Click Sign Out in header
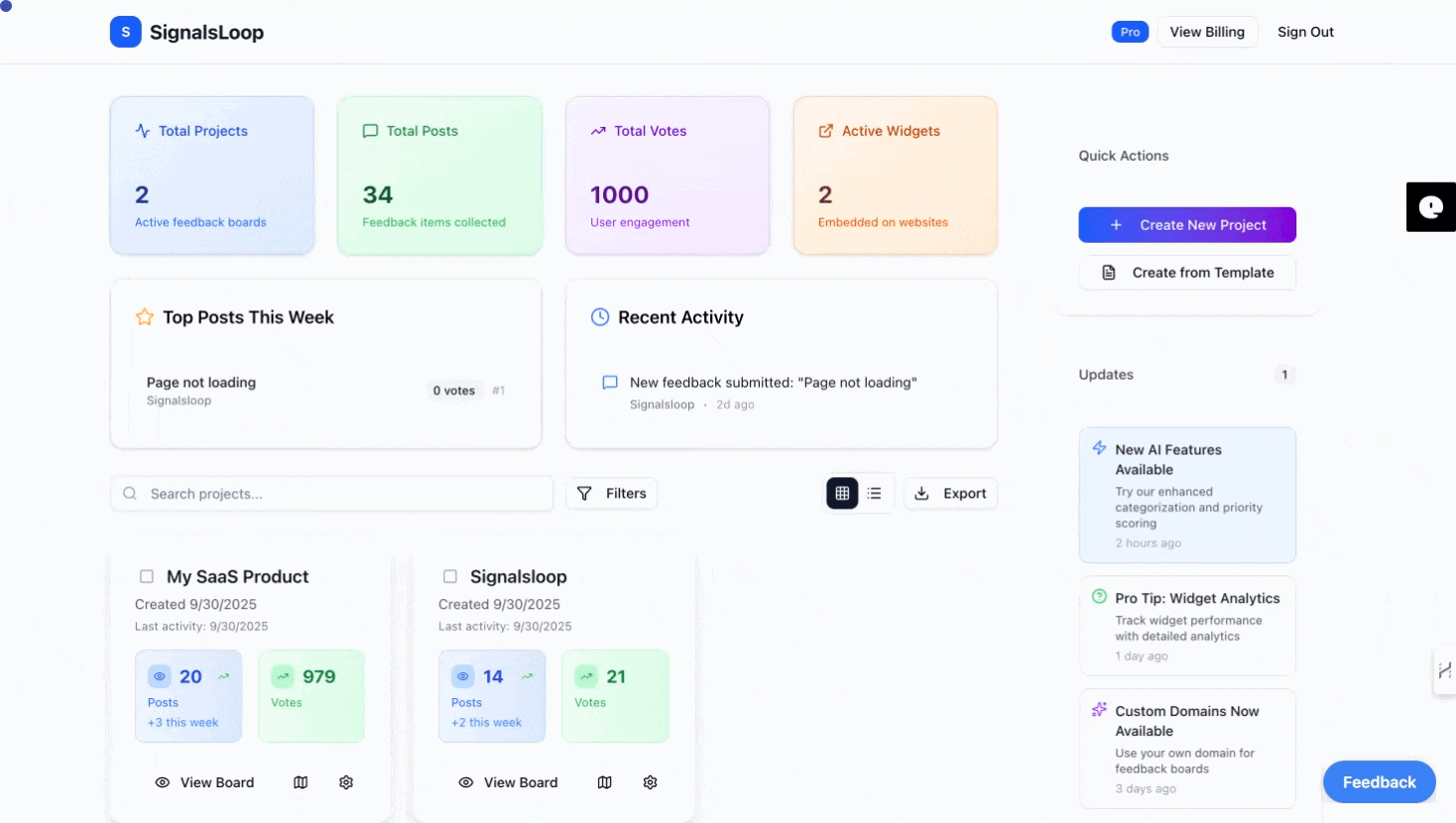1456x823 pixels. tap(1305, 32)
